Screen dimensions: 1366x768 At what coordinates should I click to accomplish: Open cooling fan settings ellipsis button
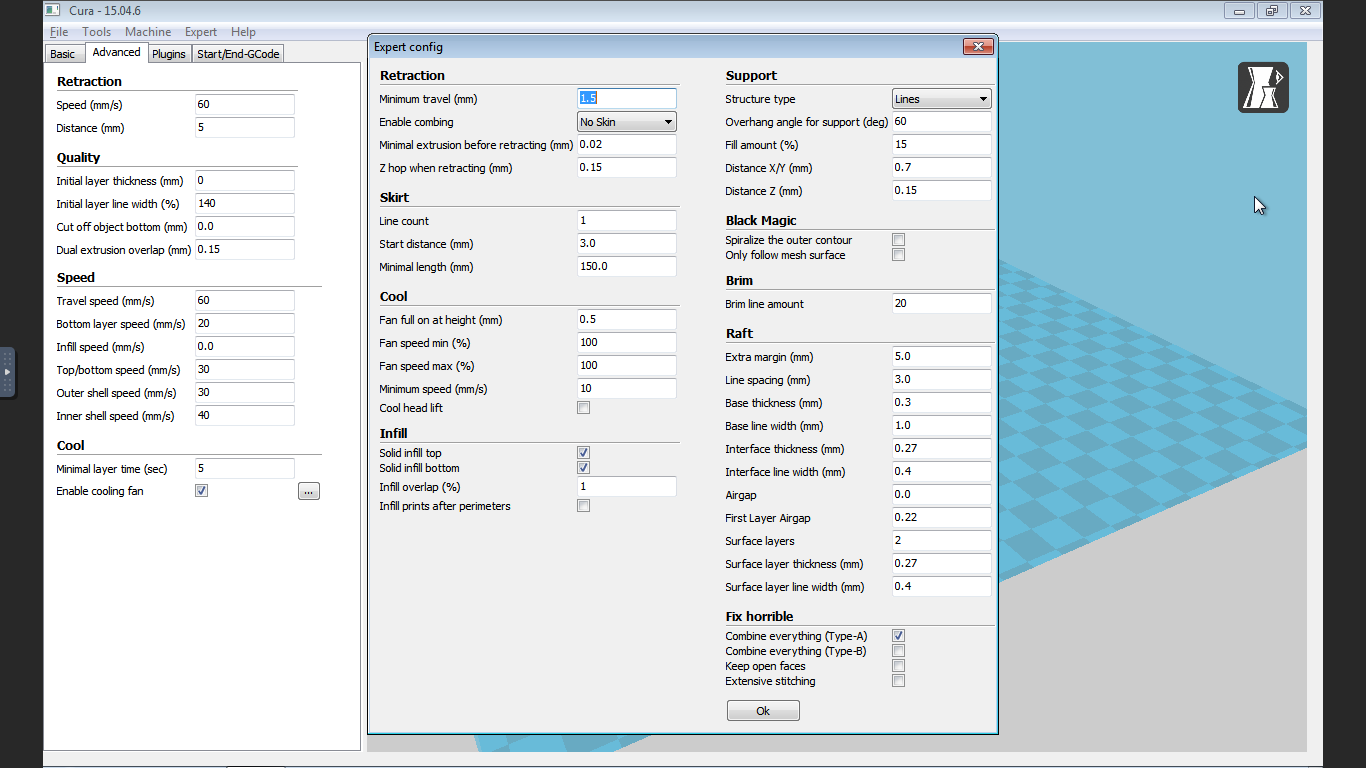pyautogui.click(x=309, y=491)
